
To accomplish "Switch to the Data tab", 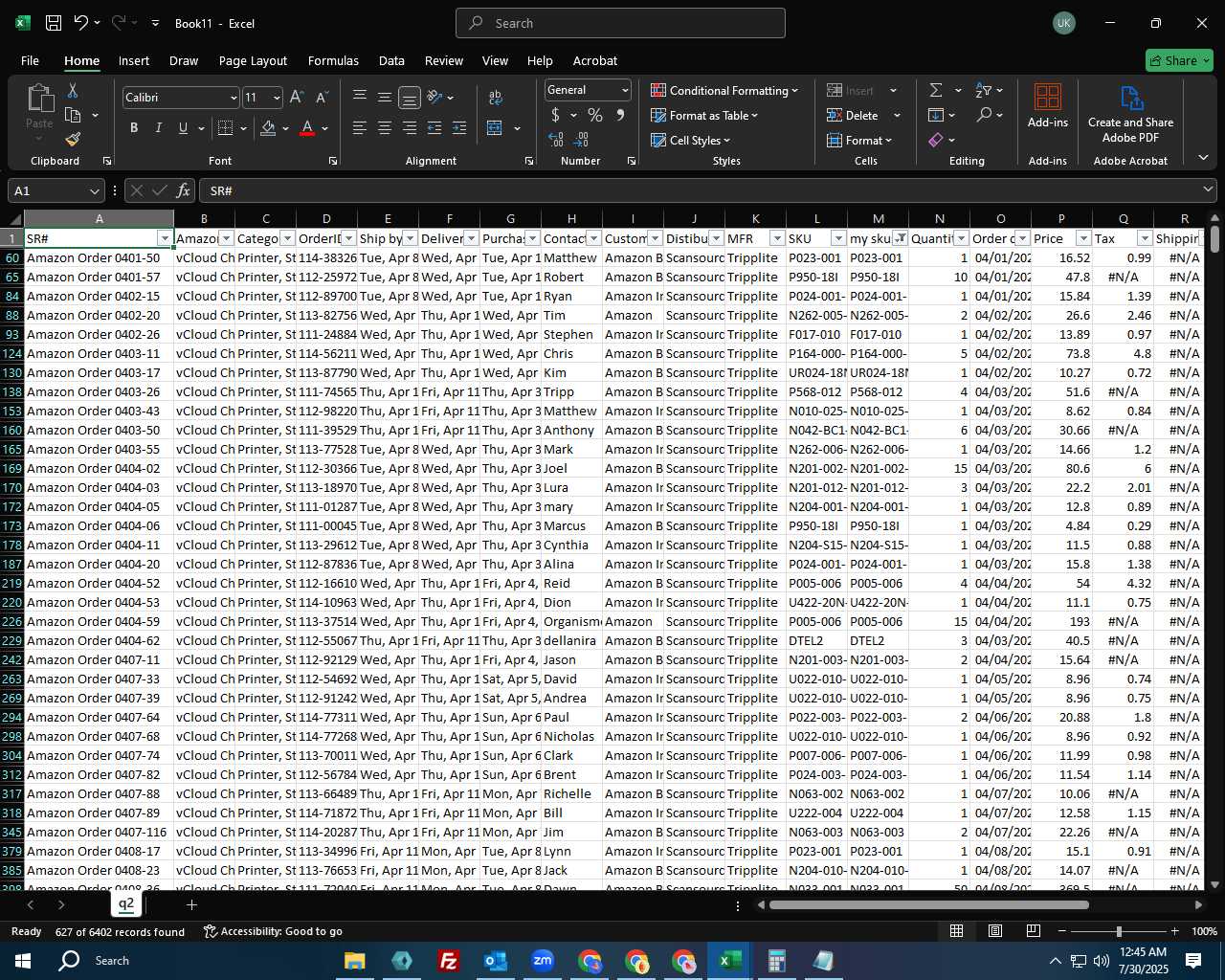I will pyautogui.click(x=391, y=60).
